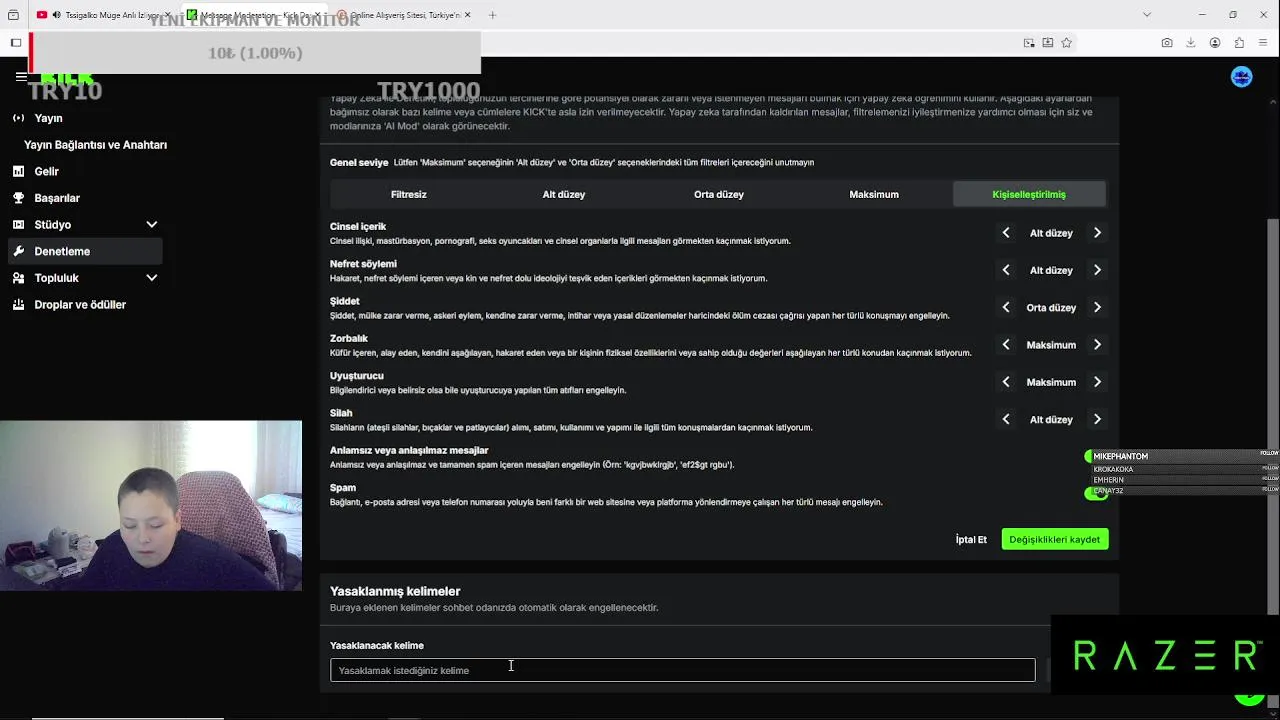This screenshot has width=1280, height=720.
Task: Select the Kişiselleştirilmiş level tab
Action: tap(1029, 194)
